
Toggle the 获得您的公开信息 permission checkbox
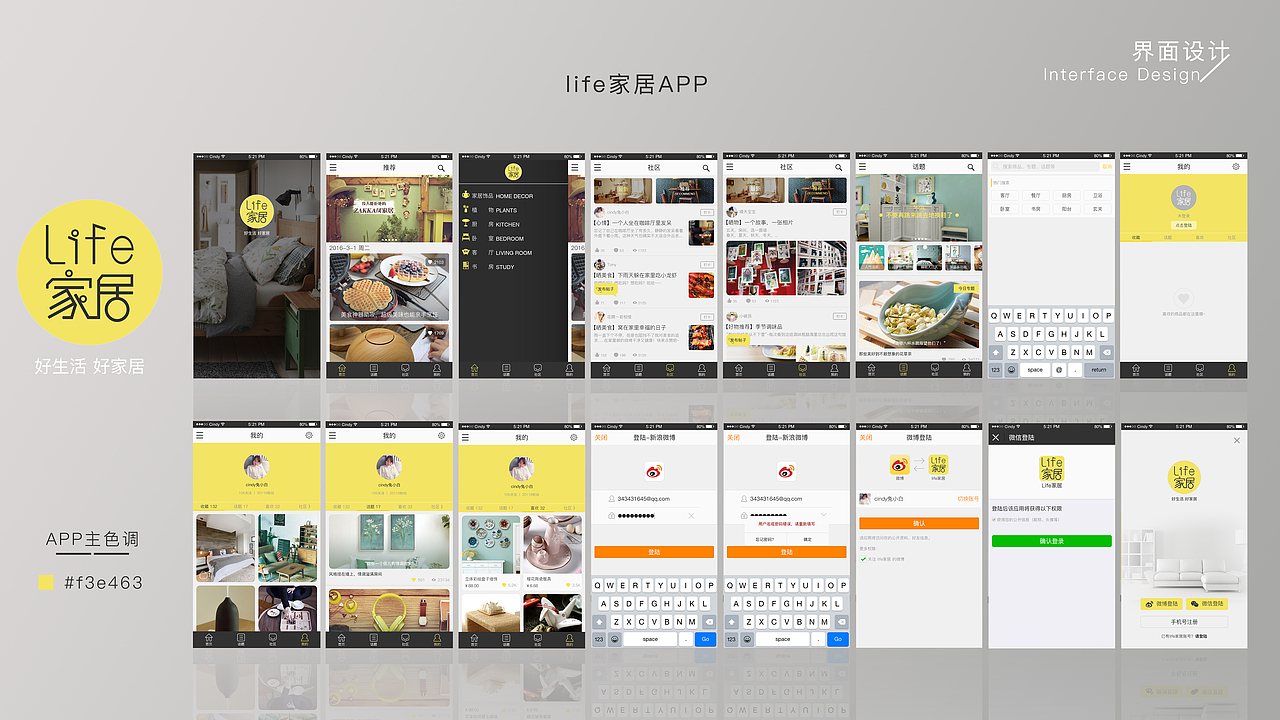click(x=995, y=520)
